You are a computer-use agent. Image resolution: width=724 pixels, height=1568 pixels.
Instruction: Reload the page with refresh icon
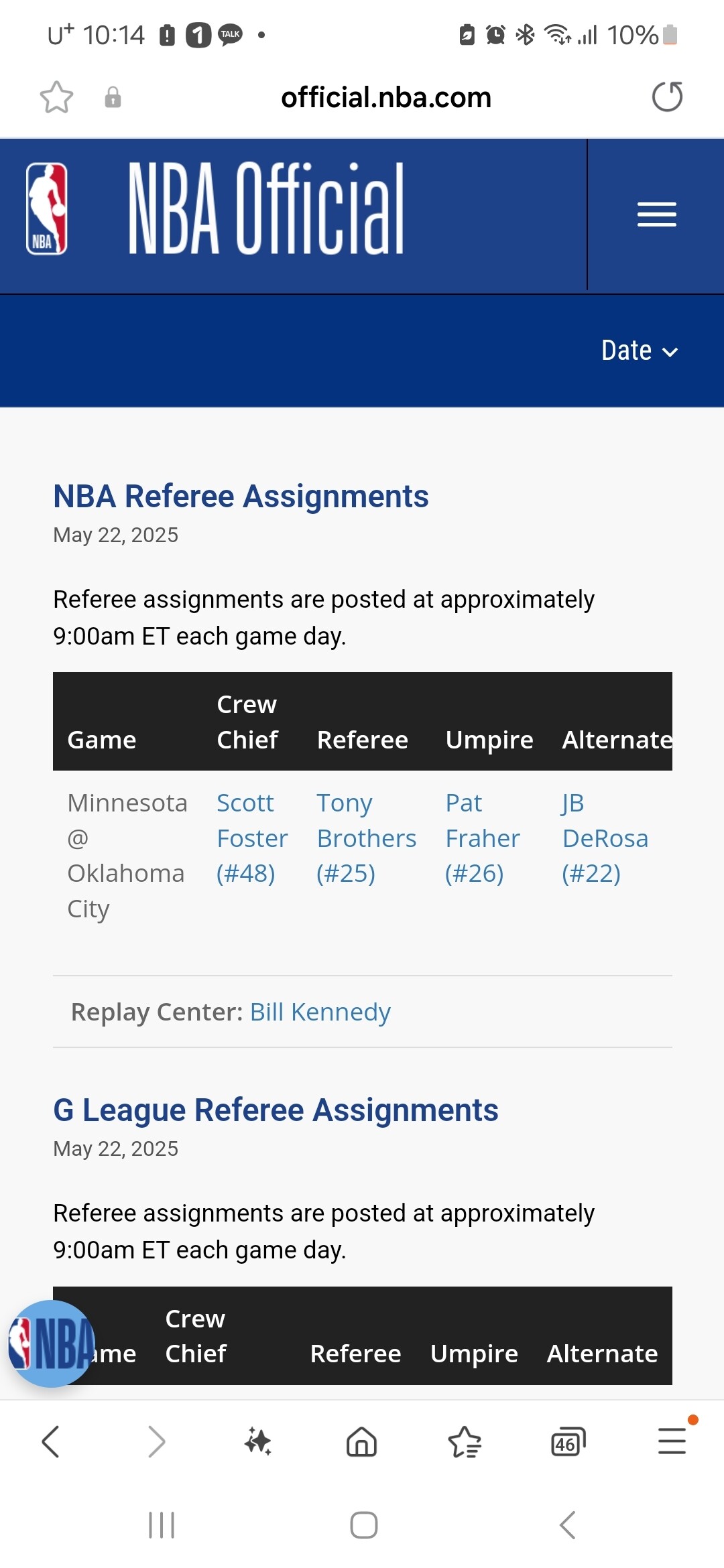point(667,97)
